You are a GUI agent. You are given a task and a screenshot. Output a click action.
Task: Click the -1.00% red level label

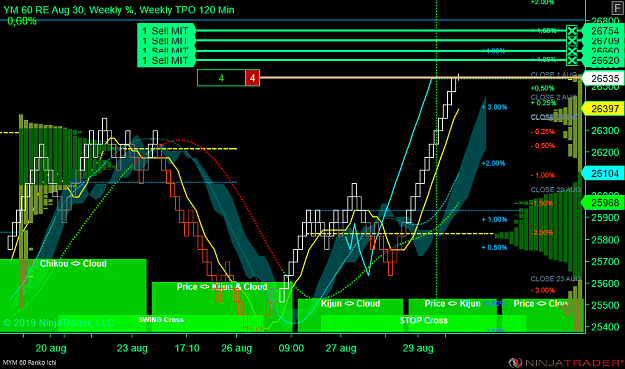click(x=542, y=175)
